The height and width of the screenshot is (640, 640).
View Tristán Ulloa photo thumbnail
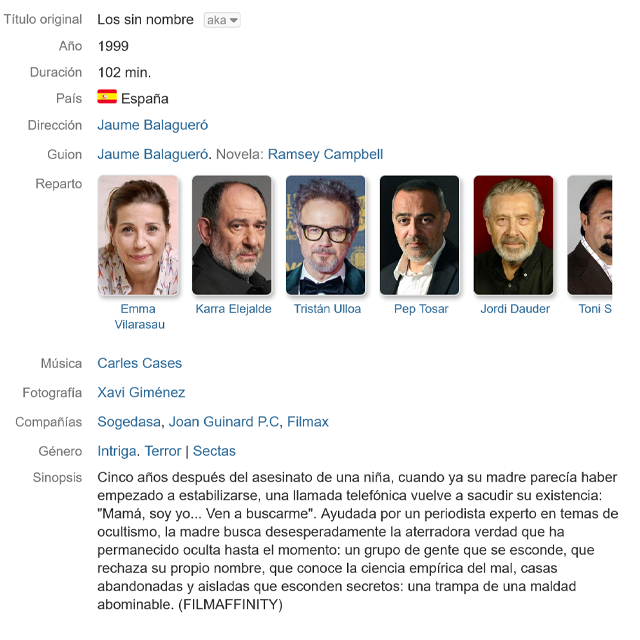coord(326,235)
